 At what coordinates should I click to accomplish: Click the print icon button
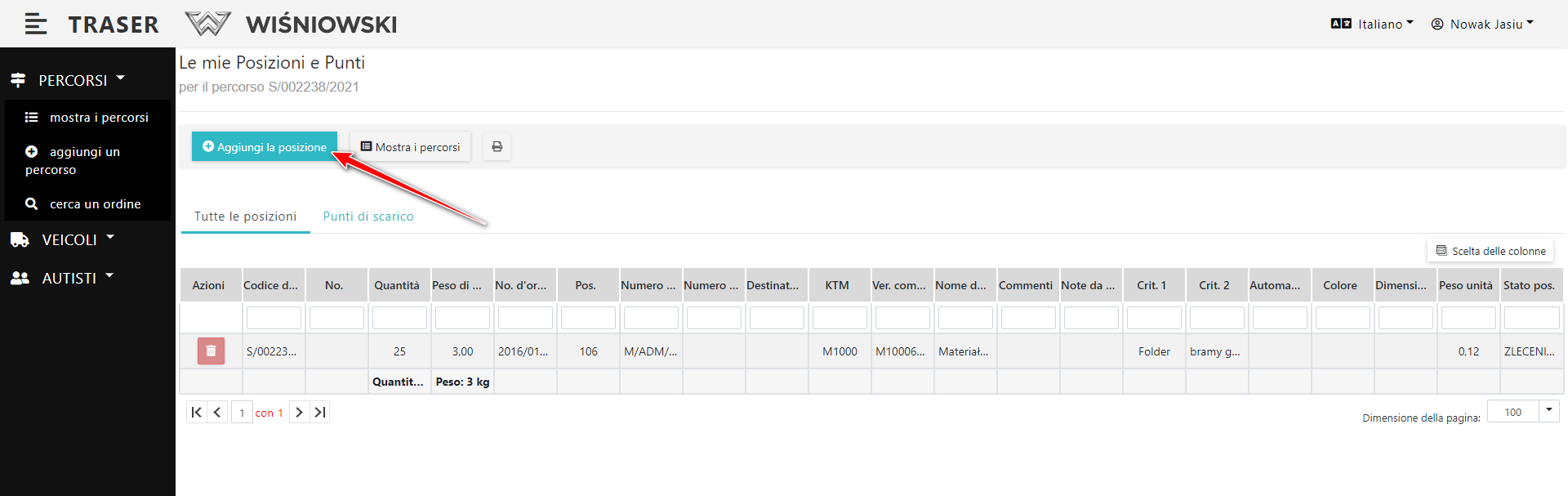coord(497,147)
